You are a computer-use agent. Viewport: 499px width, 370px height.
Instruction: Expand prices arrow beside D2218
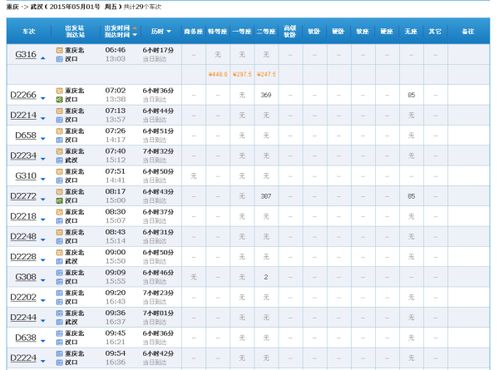pos(43,220)
